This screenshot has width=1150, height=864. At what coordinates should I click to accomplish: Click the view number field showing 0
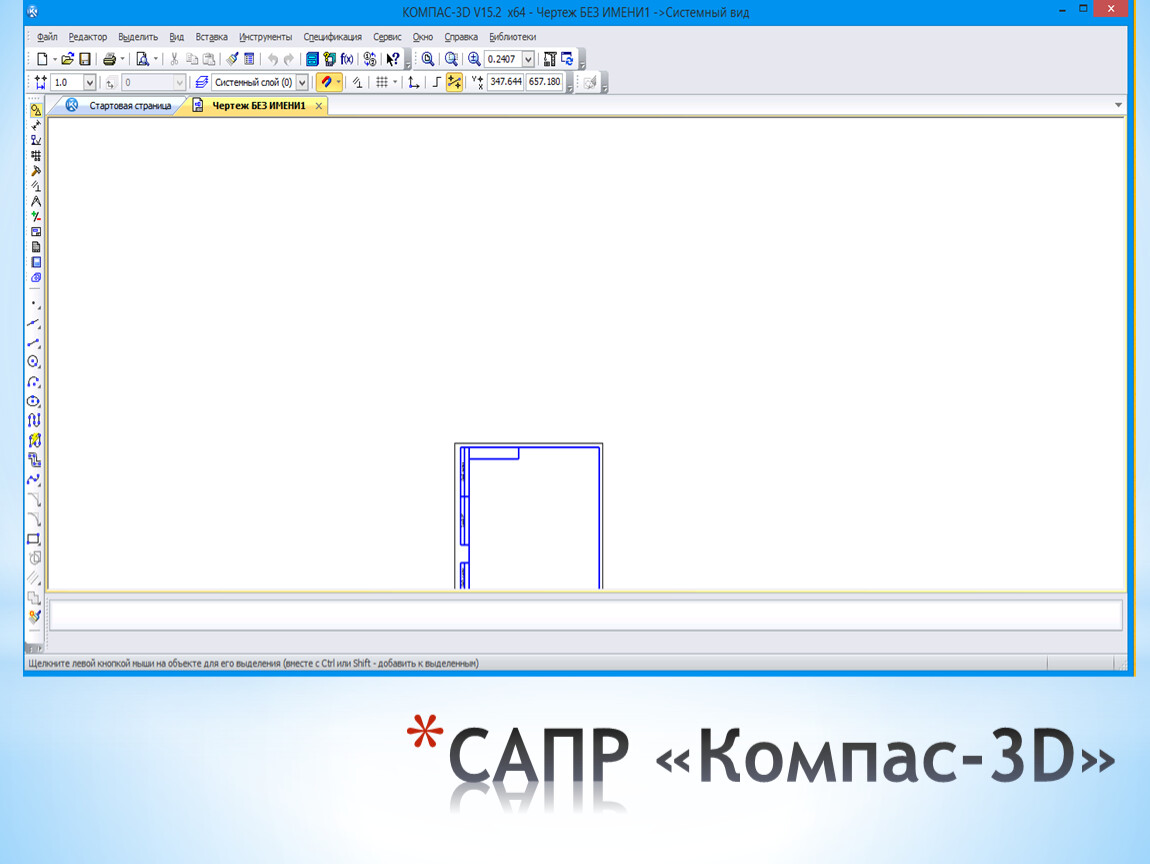[x=153, y=83]
